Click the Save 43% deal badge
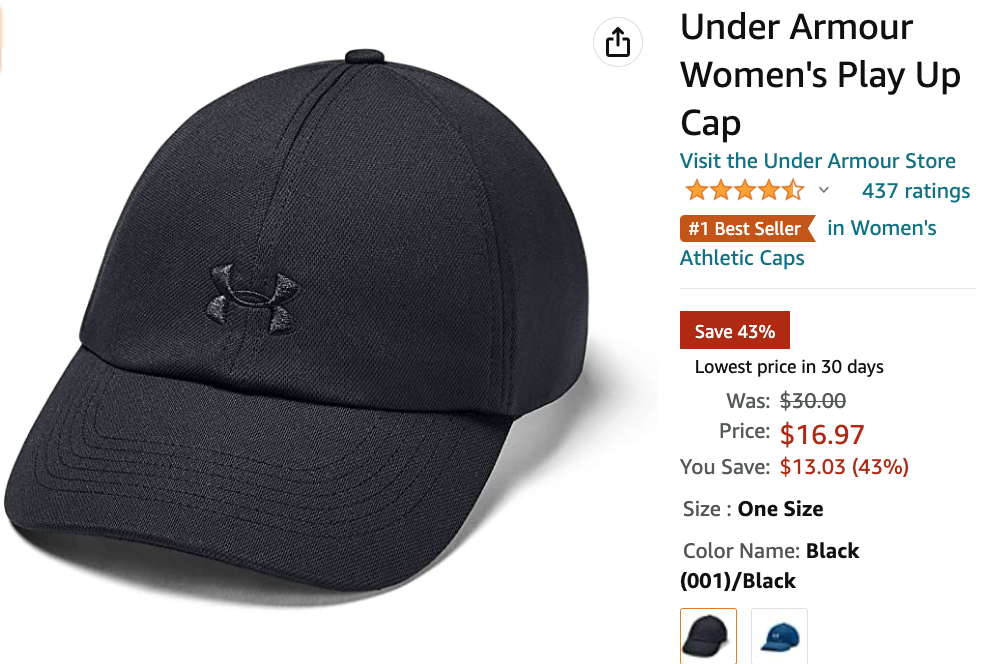992x664 pixels. click(x=735, y=330)
